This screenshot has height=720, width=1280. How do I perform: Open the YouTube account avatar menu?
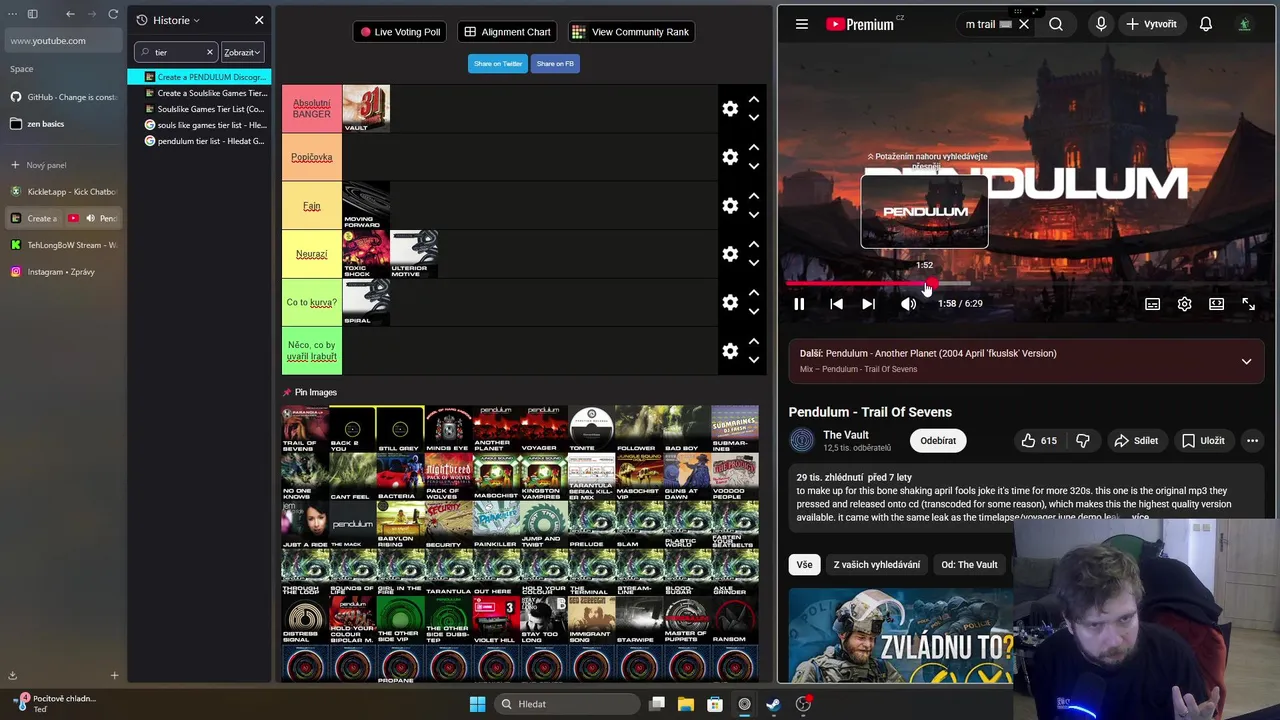click(1244, 24)
